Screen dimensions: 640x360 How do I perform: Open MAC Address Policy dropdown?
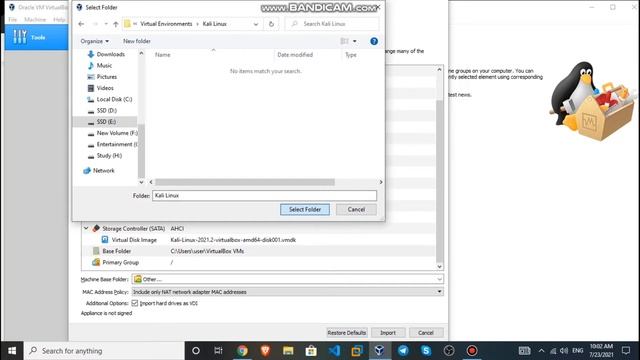pyautogui.click(x=287, y=292)
